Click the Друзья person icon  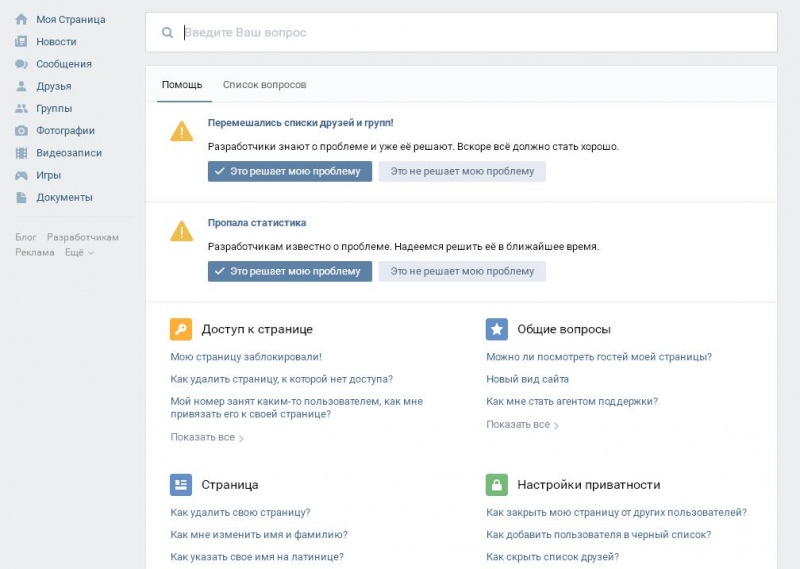[x=21, y=86]
